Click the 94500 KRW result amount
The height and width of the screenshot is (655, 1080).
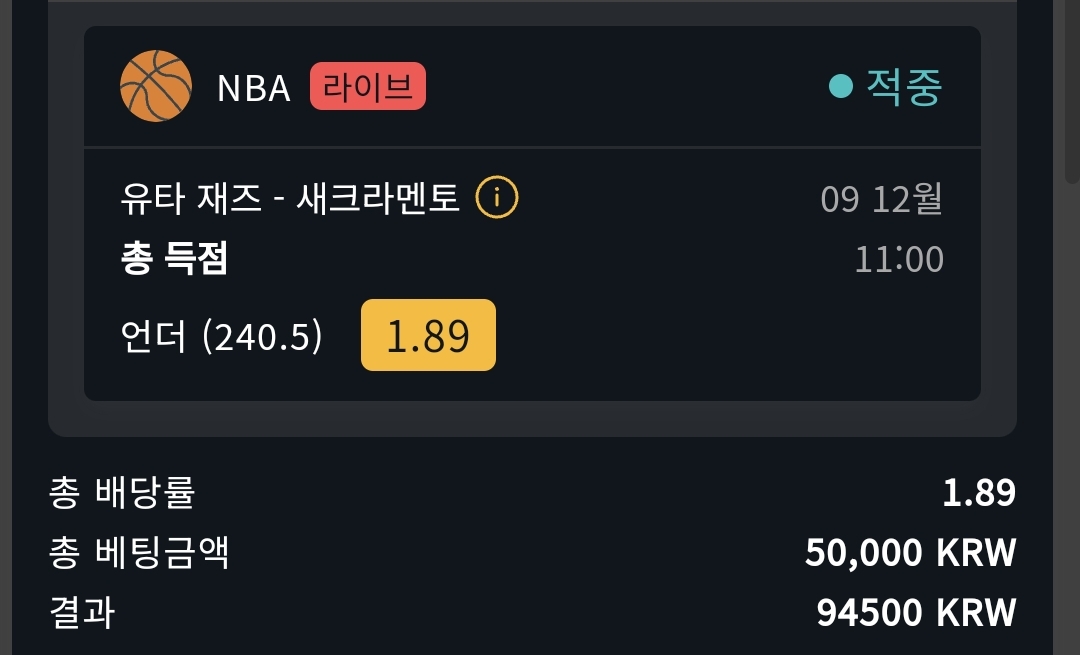pos(916,612)
